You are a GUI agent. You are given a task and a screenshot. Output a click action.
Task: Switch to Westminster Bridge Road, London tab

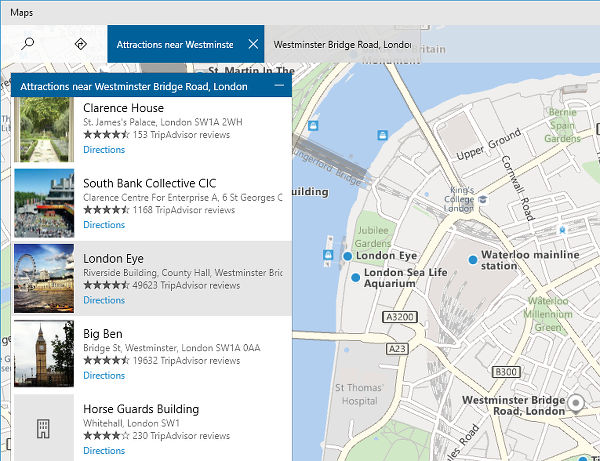pos(342,44)
